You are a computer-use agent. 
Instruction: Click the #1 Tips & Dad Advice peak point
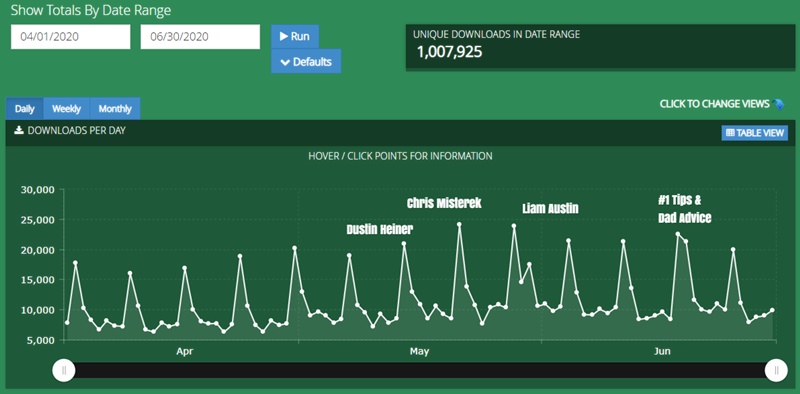click(678, 234)
